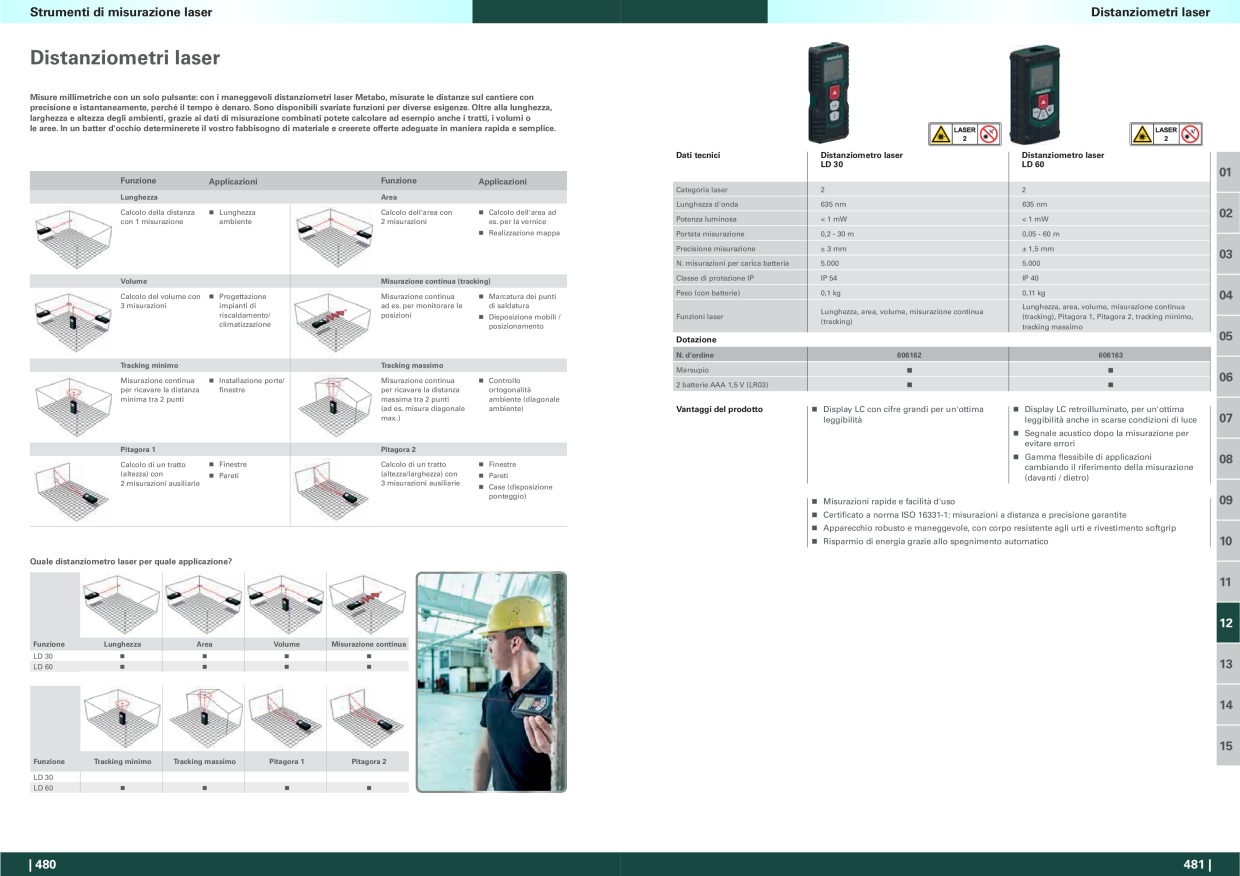The height and width of the screenshot is (876, 1240).
Task: Click 'Classe di protezione IP' row label
Action: tap(715, 278)
